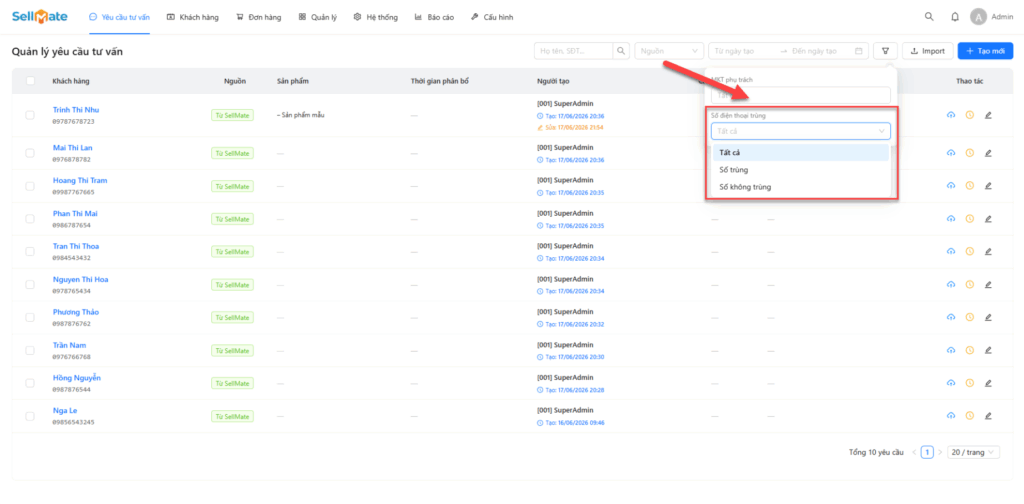
Task: Click history clock icon for Mai Thi Lan
Action: point(970,153)
